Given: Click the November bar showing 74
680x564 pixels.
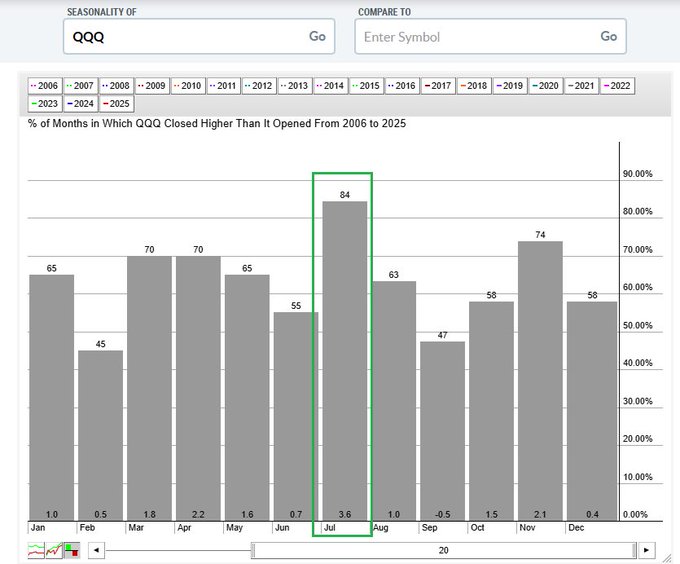Looking at the screenshot, I should pos(539,380).
